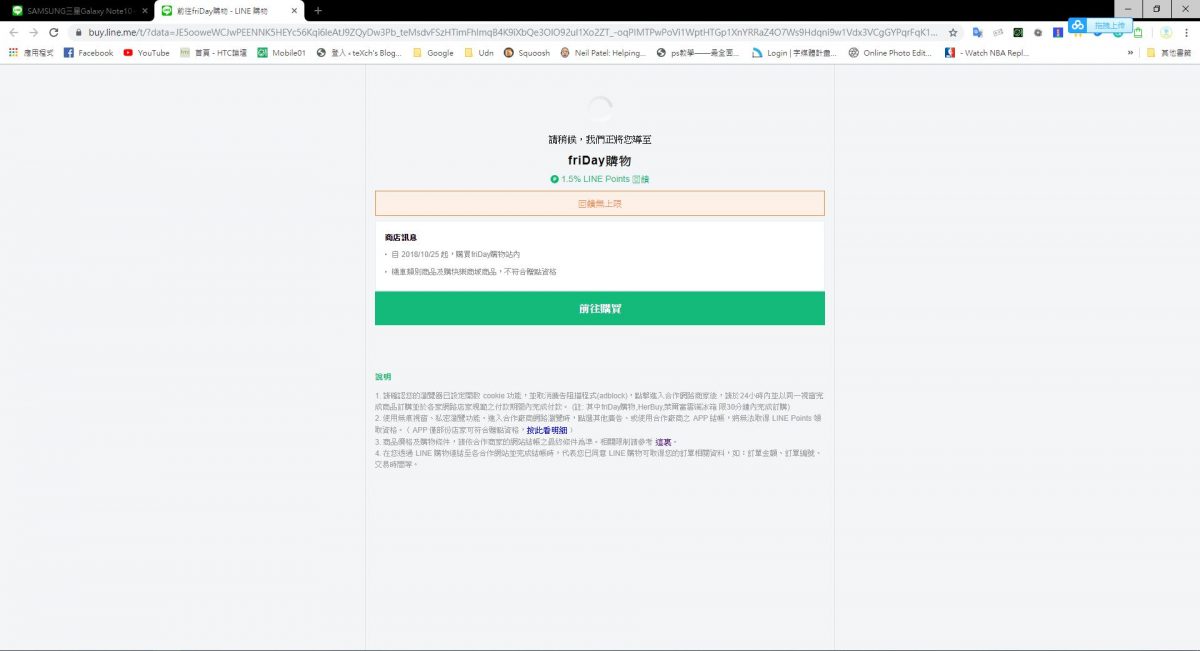Click the 1.5% LINE Points 回饋 label

(606, 179)
